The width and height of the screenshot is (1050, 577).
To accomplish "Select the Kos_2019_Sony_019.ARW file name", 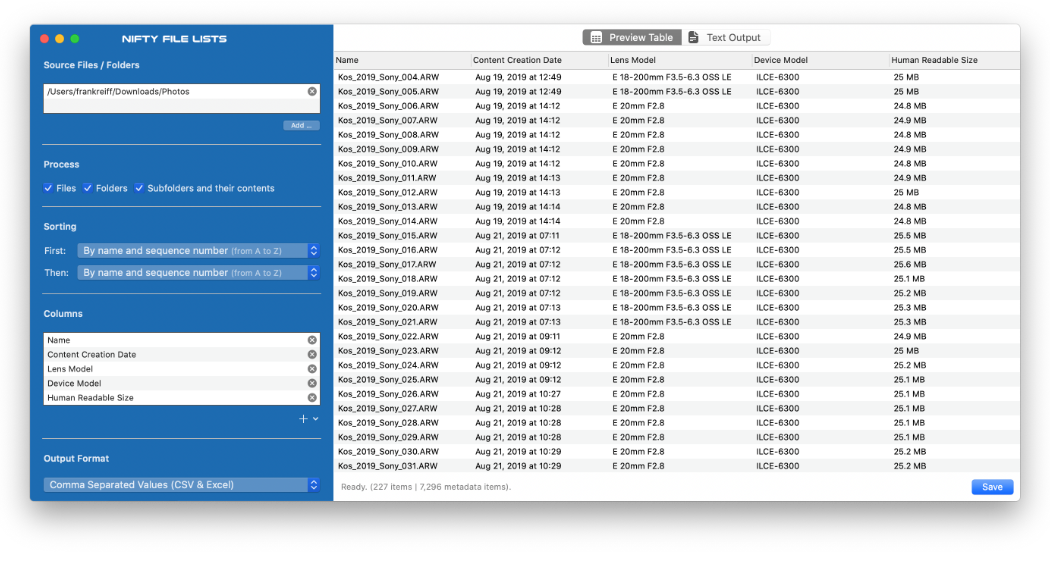I will coord(388,293).
